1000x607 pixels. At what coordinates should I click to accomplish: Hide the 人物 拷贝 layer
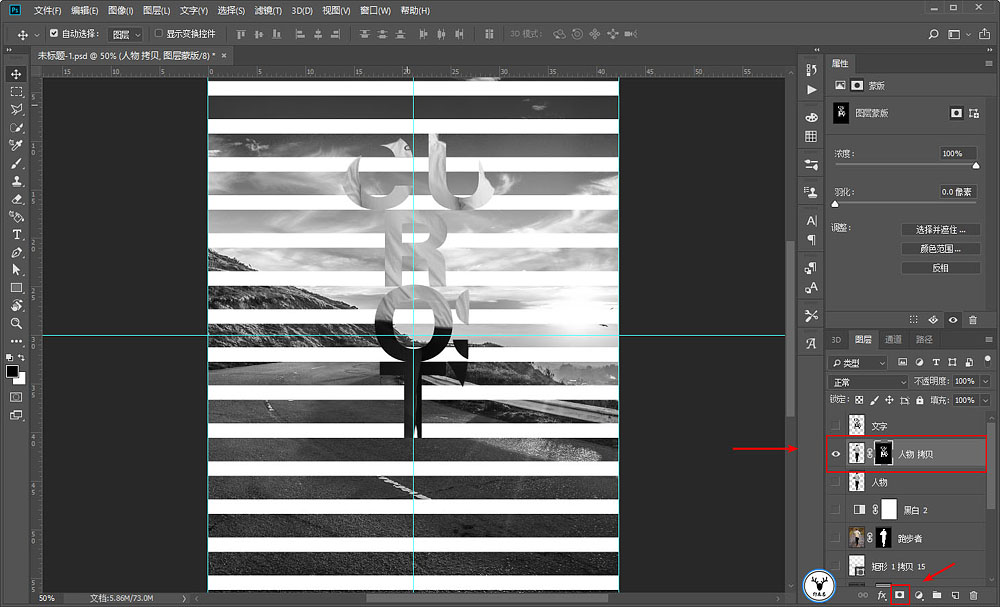835,454
